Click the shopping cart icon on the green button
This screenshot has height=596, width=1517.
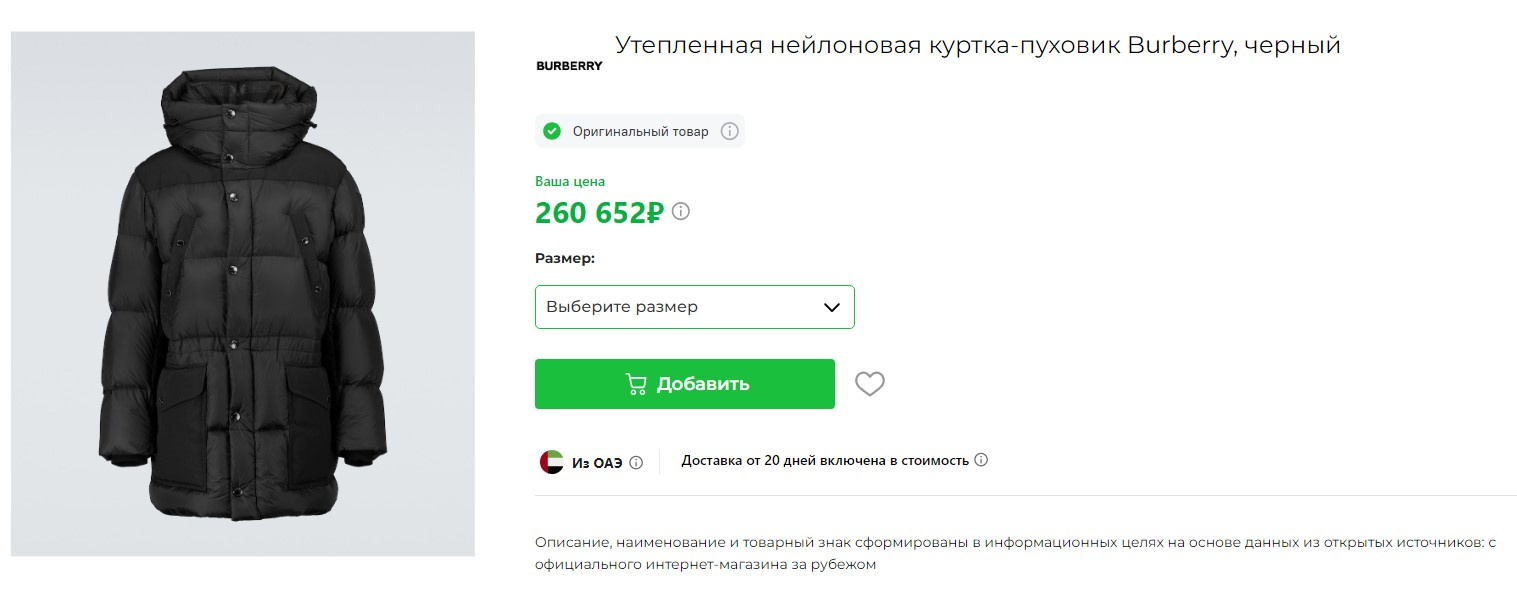tap(635, 384)
